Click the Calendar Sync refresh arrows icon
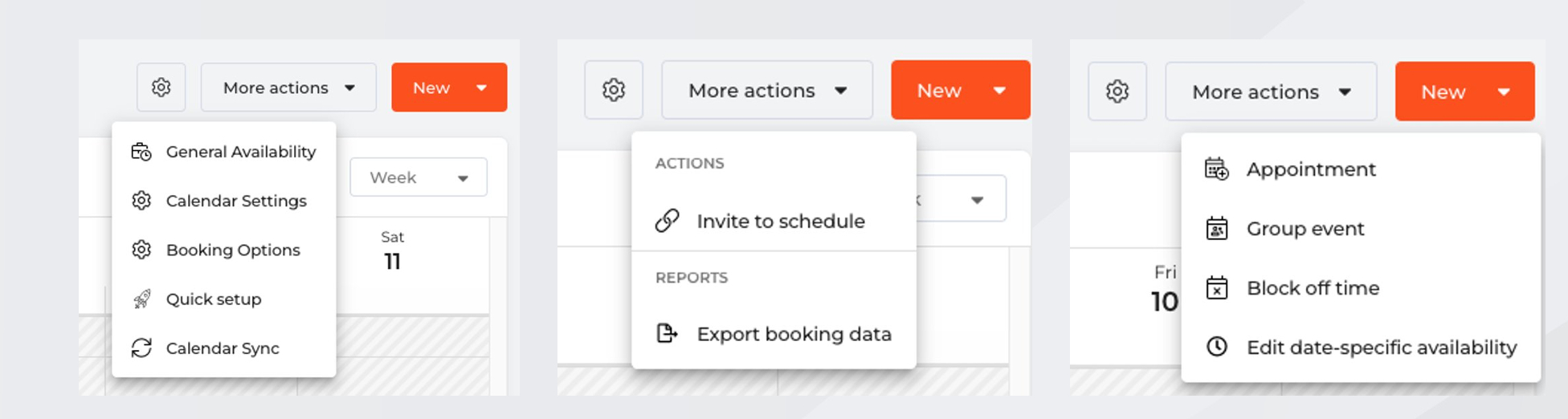 (x=141, y=348)
